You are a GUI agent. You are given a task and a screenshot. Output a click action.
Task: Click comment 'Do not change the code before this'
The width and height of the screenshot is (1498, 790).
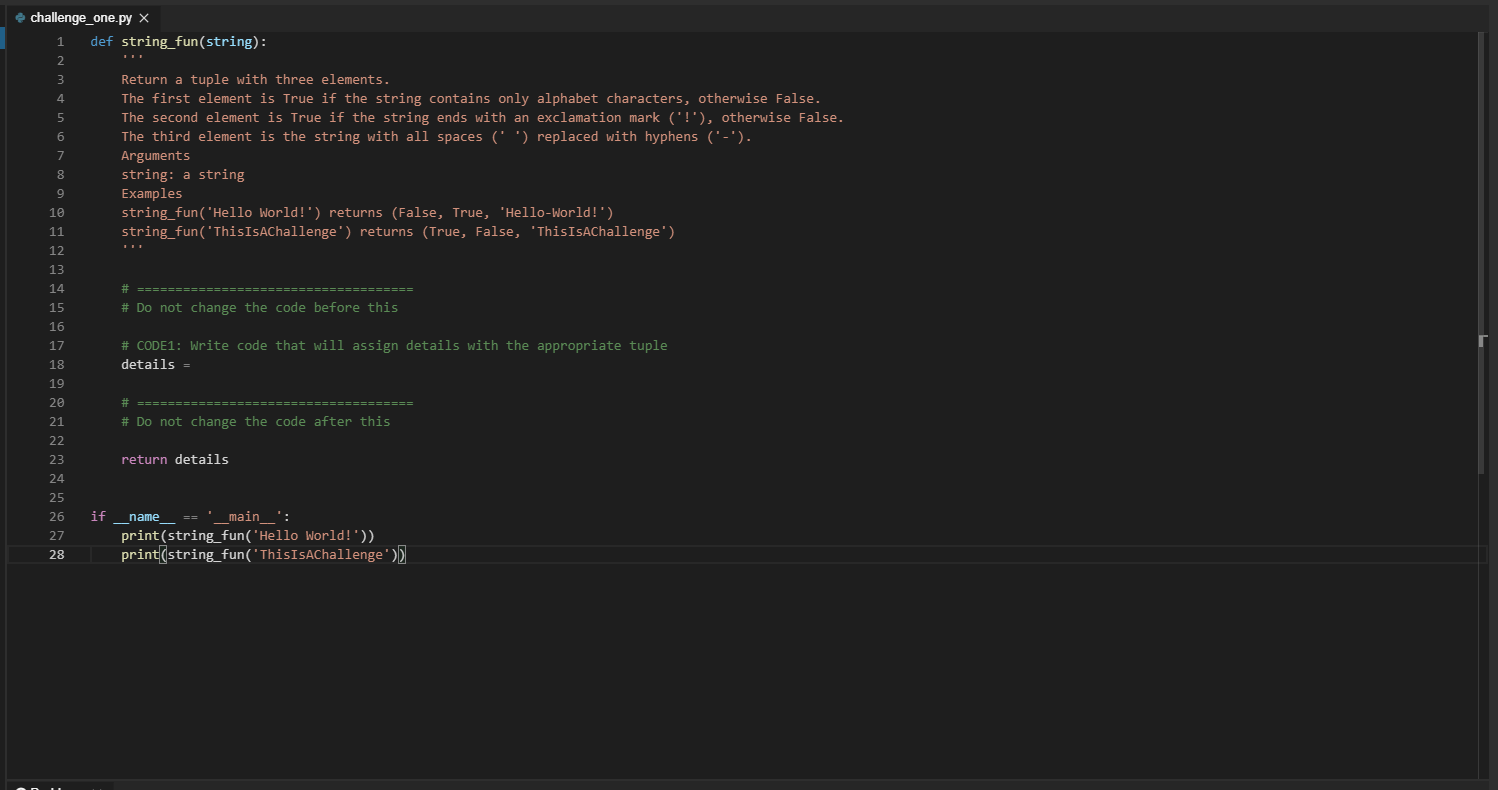click(x=259, y=308)
